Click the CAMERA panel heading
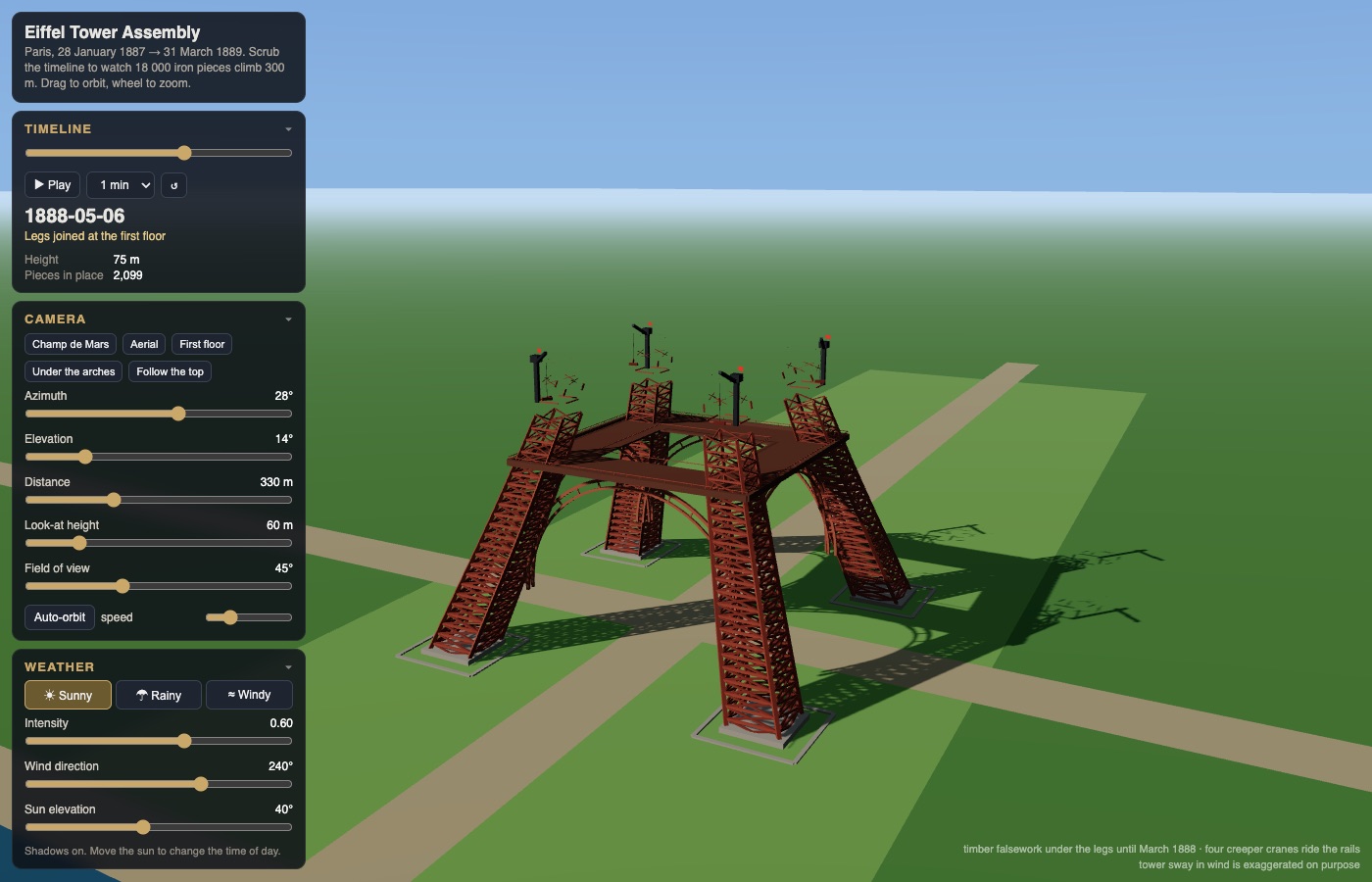Viewport: 1372px width, 882px height. [x=55, y=319]
